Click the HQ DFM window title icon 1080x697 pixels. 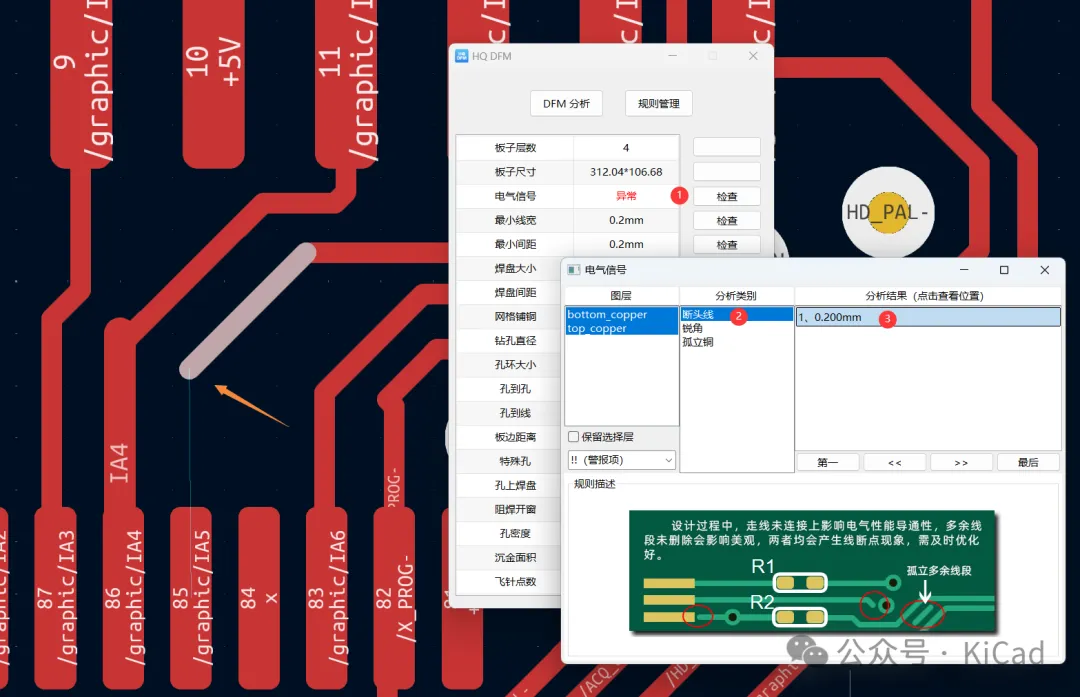tap(462, 56)
